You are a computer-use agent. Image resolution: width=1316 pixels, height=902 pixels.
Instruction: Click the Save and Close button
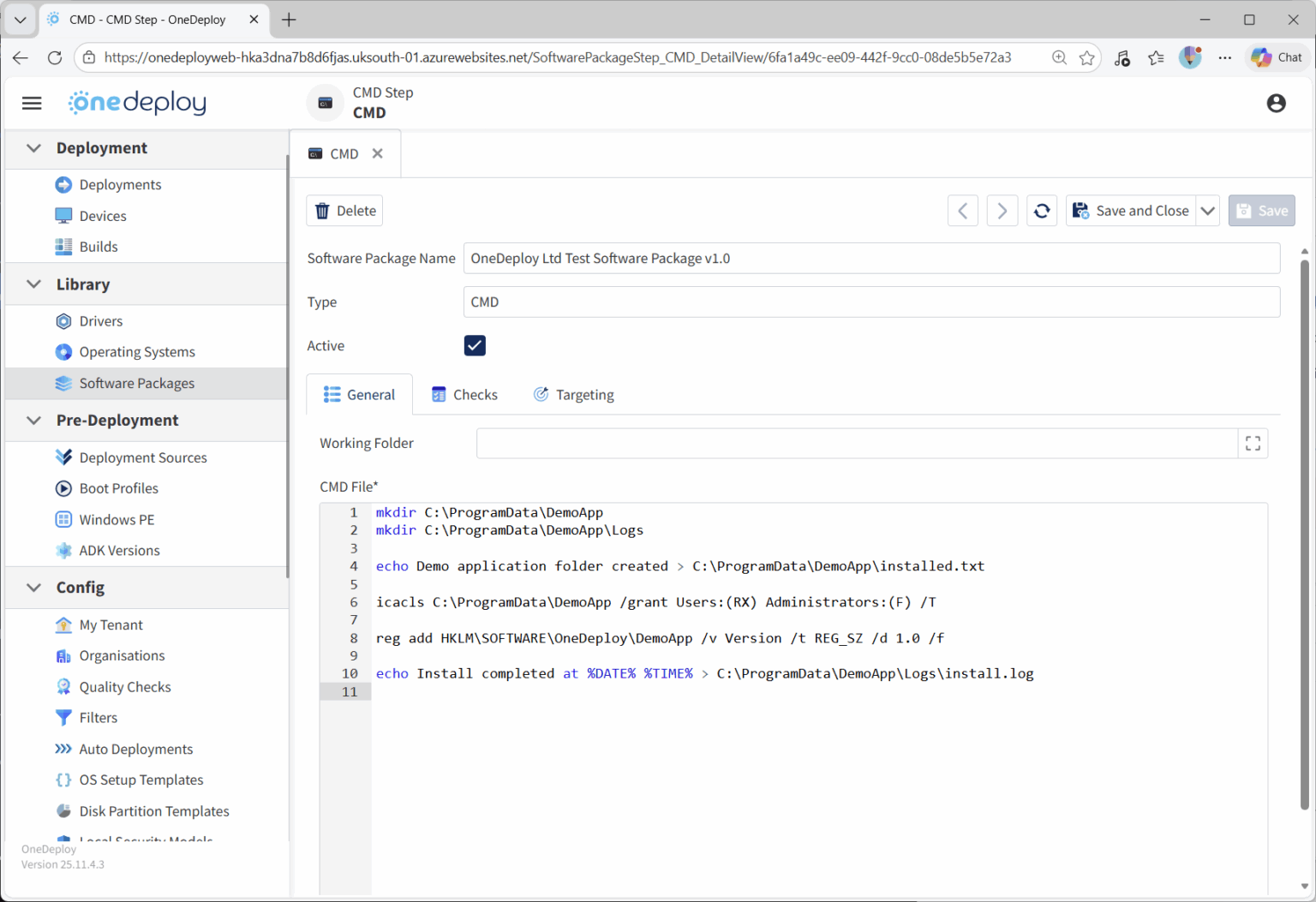pyautogui.click(x=1131, y=211)
